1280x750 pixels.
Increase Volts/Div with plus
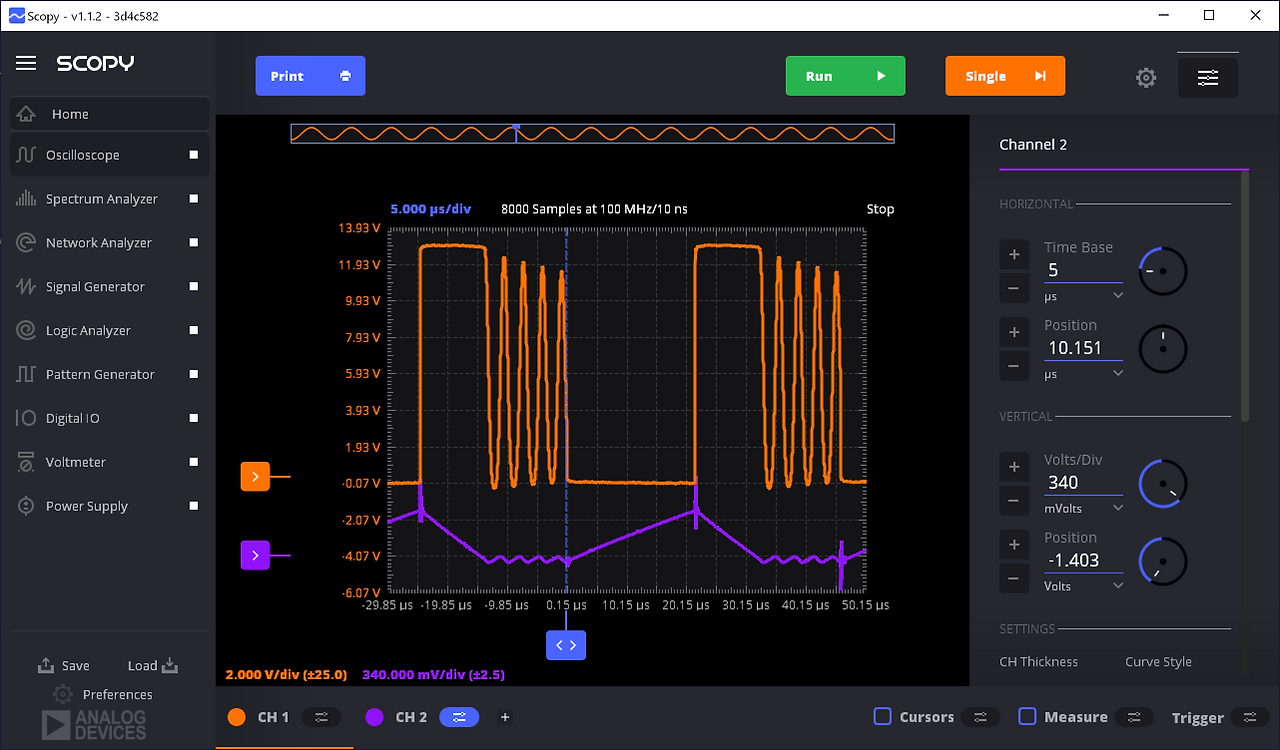1014,467
